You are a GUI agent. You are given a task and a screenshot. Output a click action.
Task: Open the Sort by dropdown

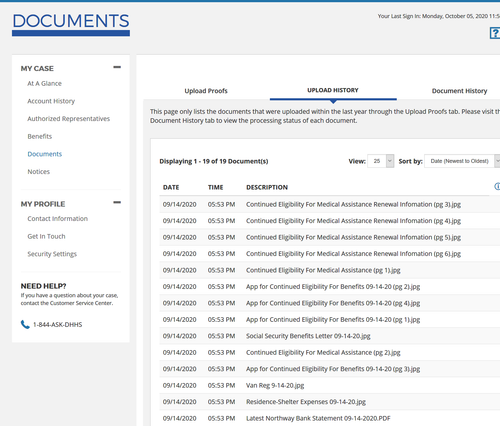point(462,161)
